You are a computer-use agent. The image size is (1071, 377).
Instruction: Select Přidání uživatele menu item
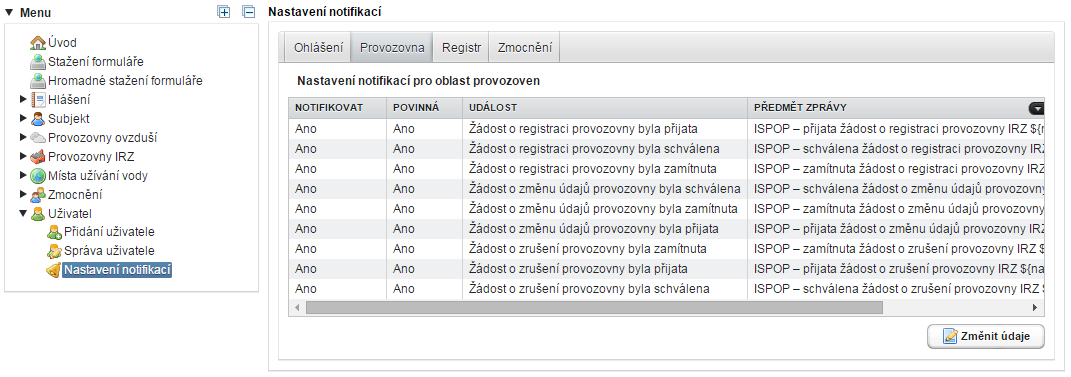click(109, 232)
